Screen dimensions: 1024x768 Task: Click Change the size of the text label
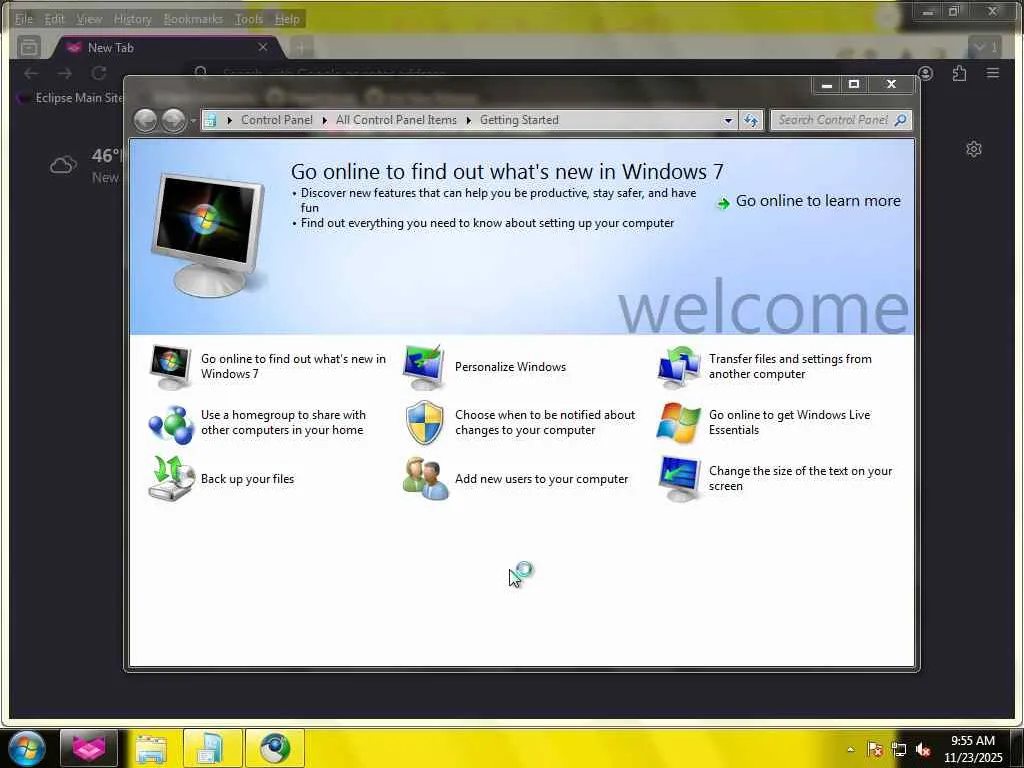pyautogui.click(x=800, y=479)
